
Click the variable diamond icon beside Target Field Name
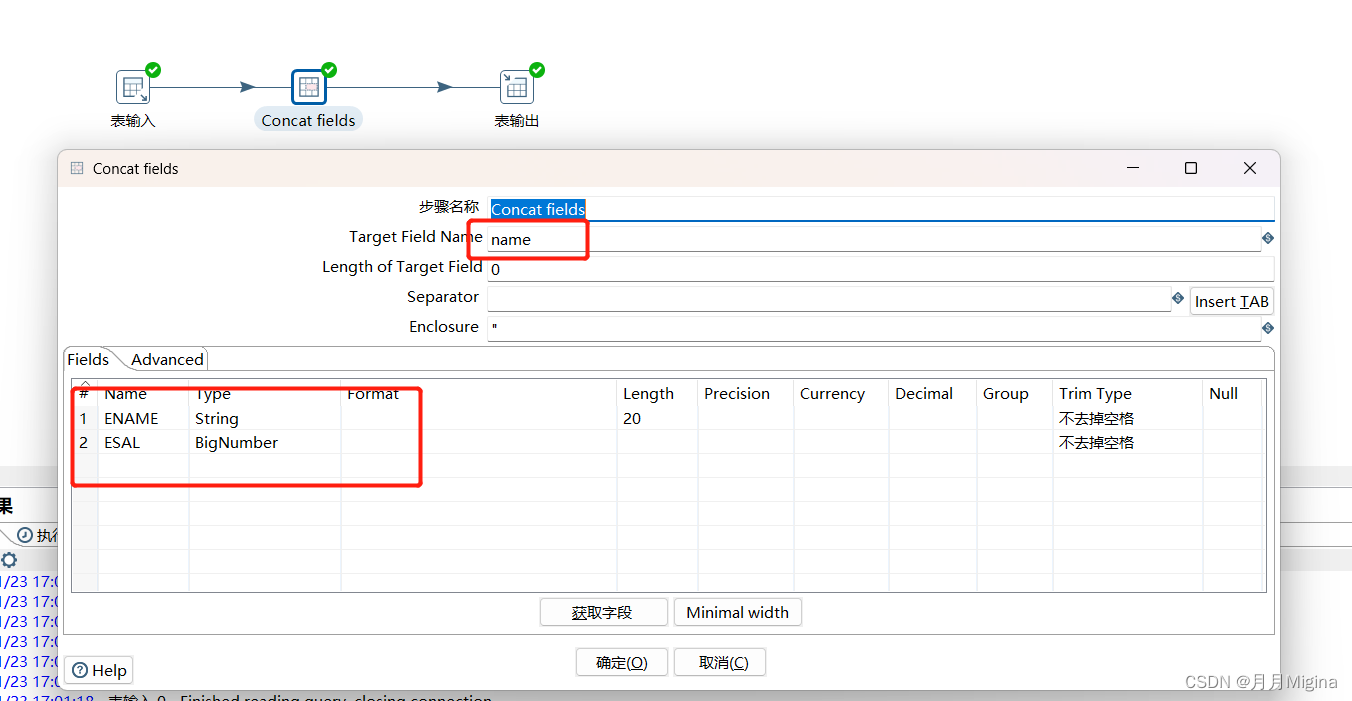coord(1268,238)
